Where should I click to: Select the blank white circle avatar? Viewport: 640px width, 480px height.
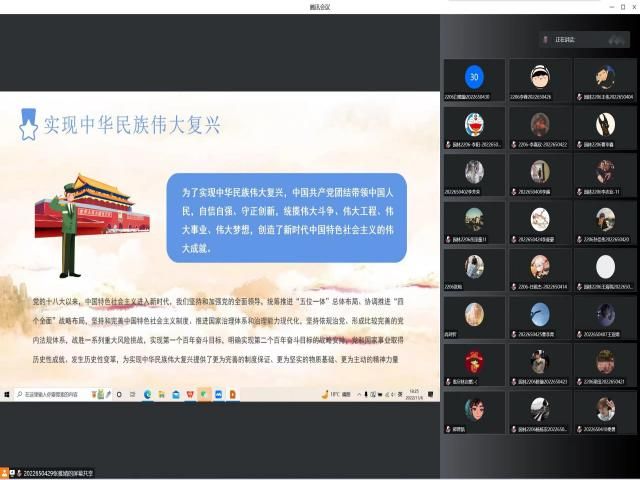pos(605,267)
